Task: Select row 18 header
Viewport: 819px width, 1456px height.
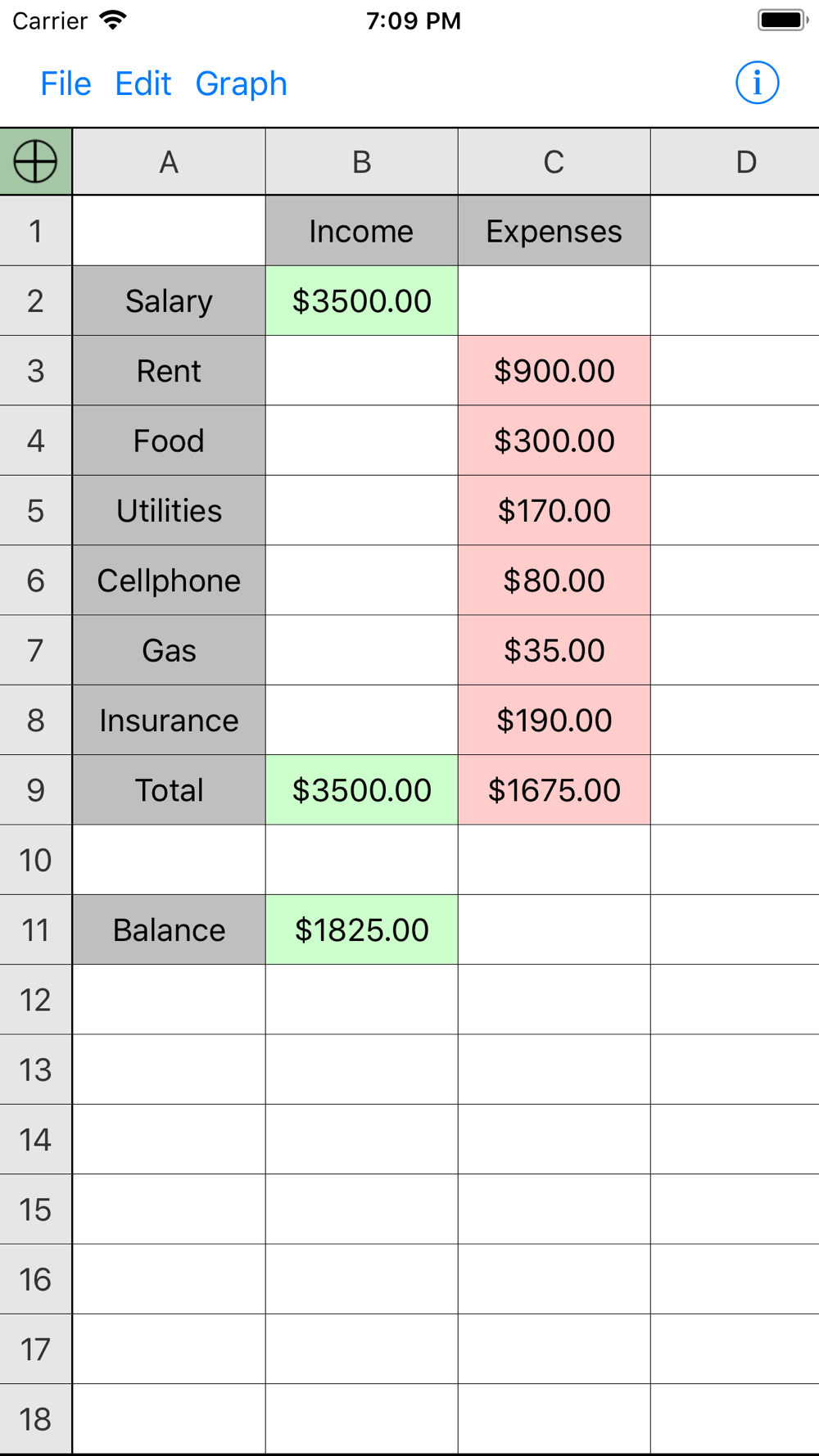Action: [x=35, y=1419]
